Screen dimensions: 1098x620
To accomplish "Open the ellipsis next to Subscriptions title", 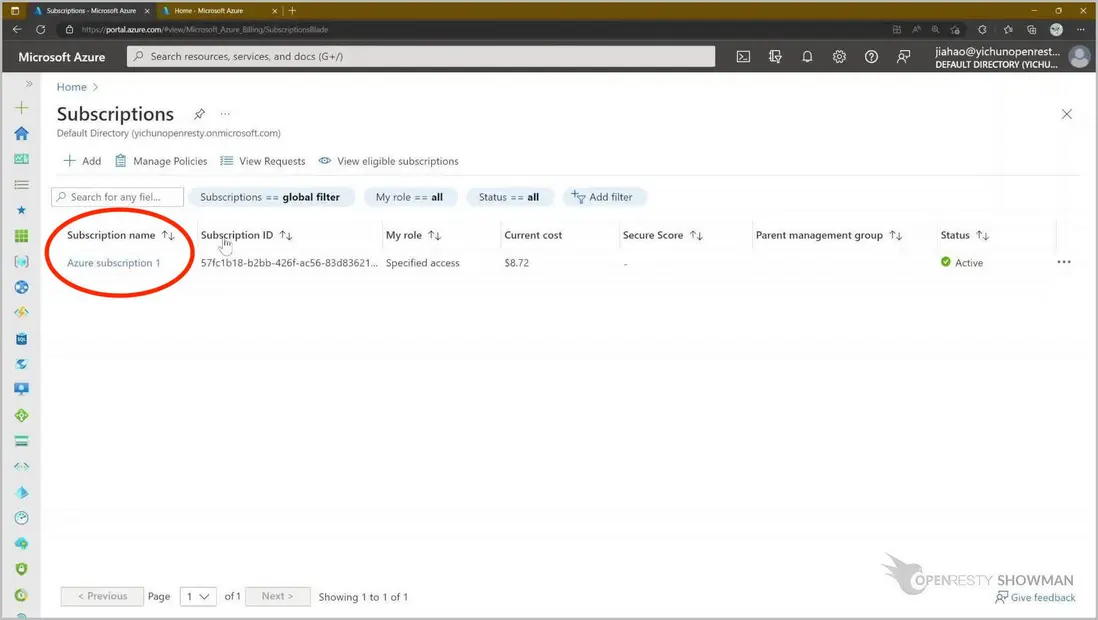I will 225,113.
